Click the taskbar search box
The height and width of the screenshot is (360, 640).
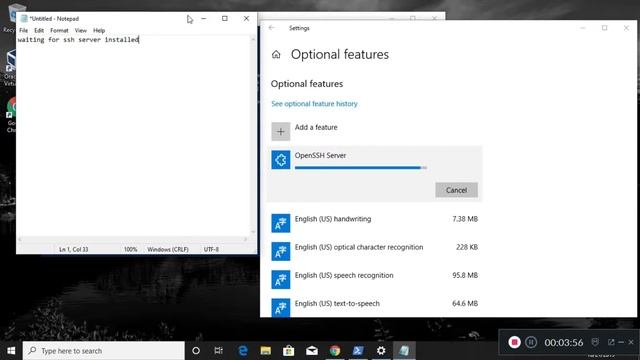pyautogui.click(x=104, y=351)
